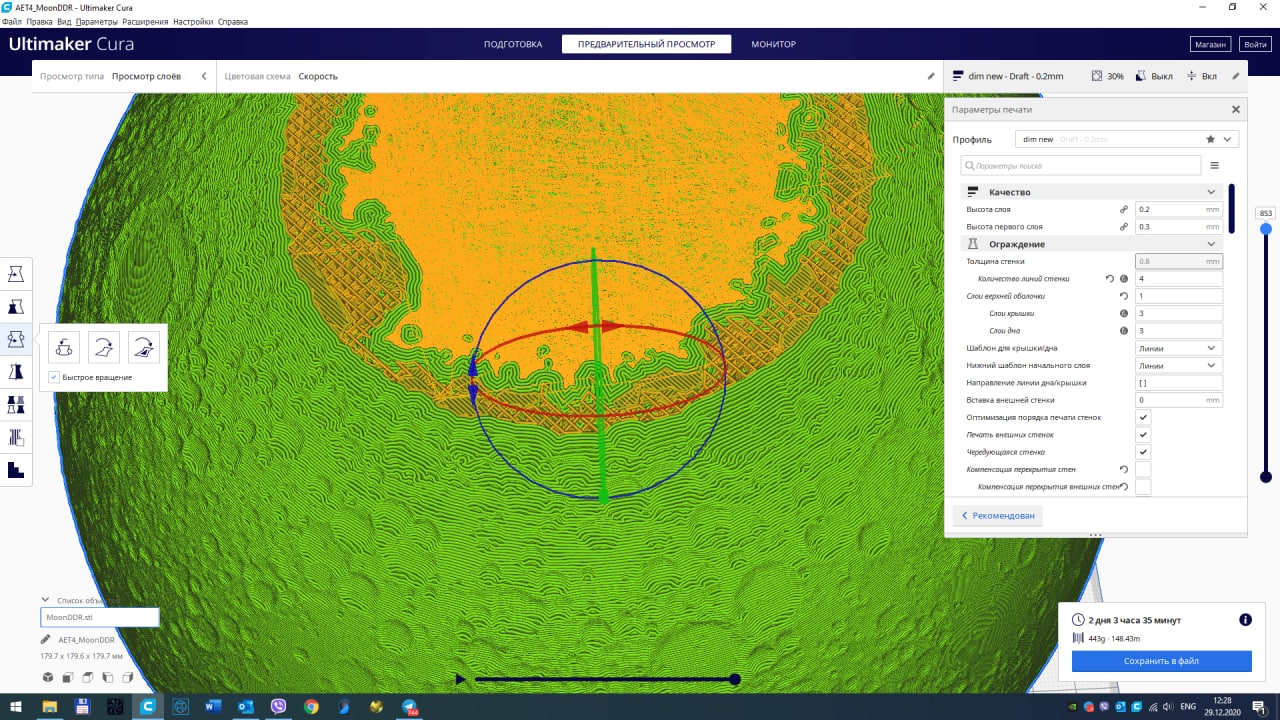This screenshot has width=1280, height=720.
Task: Open Шаблон для крышки/дна dropdown
Action: click(x=1179, y=348)
